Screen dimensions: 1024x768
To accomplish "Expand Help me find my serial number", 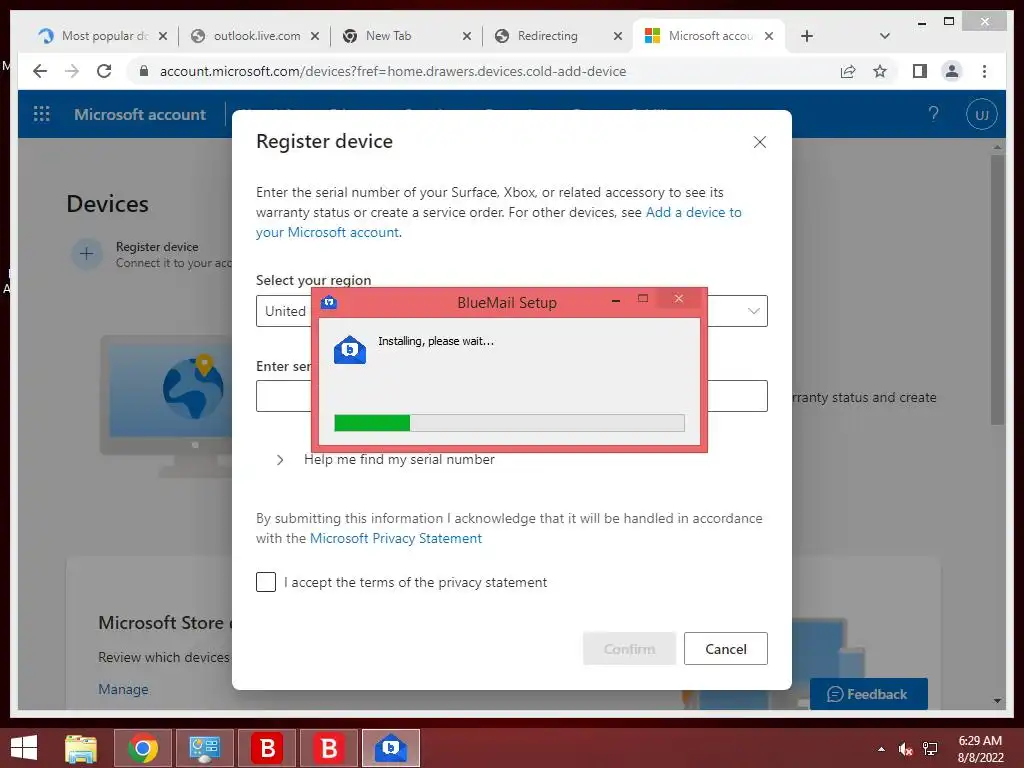I will pos(386,459).
